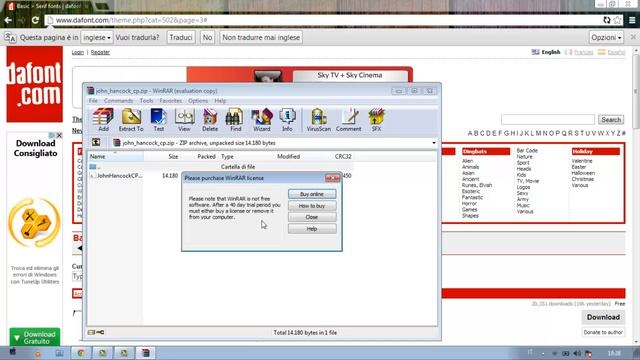Click the Delete toolbar icon
This screenshot has height=360, width=640.
point(210,120)
